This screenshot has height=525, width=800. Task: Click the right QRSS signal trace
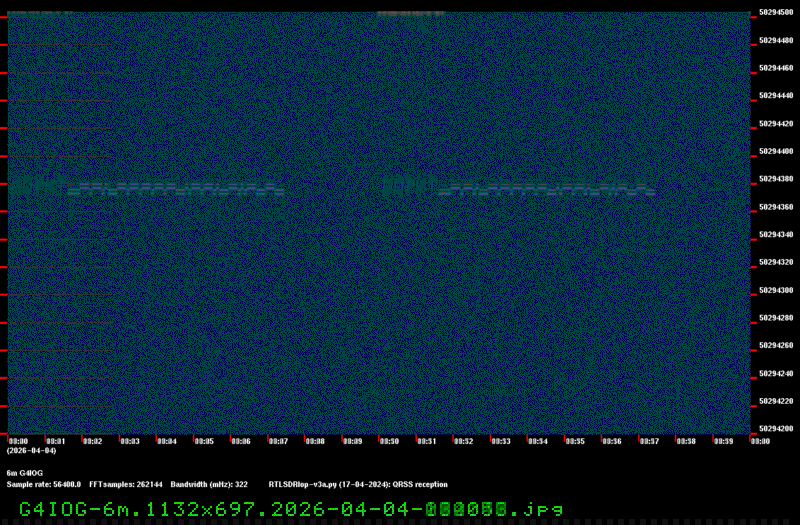tap(520, 187)
